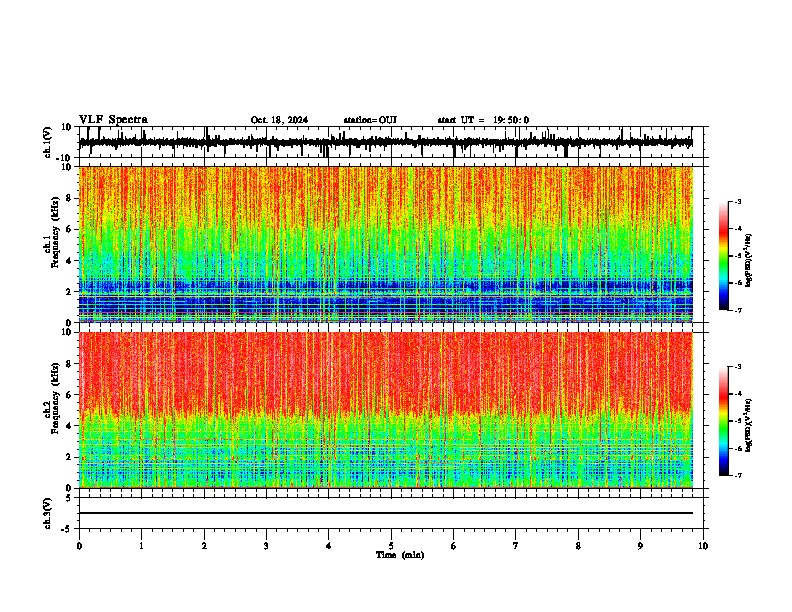Select the "start UT = 19:50:0" text

(x=483, y=120)
